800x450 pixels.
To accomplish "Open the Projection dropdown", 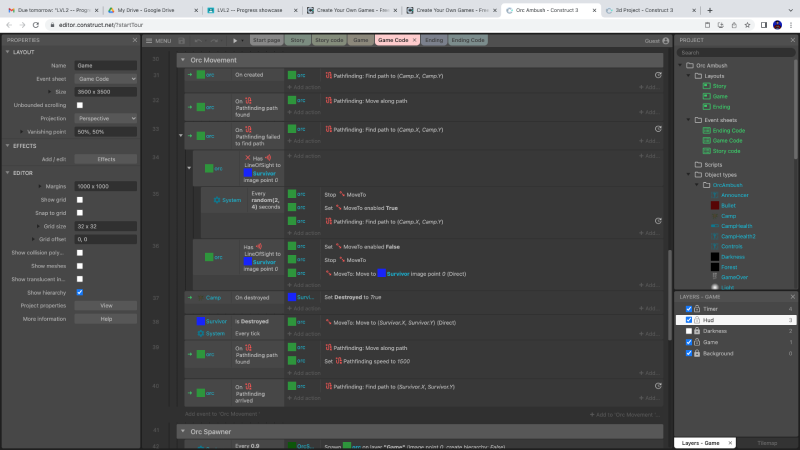I will 106,117.
